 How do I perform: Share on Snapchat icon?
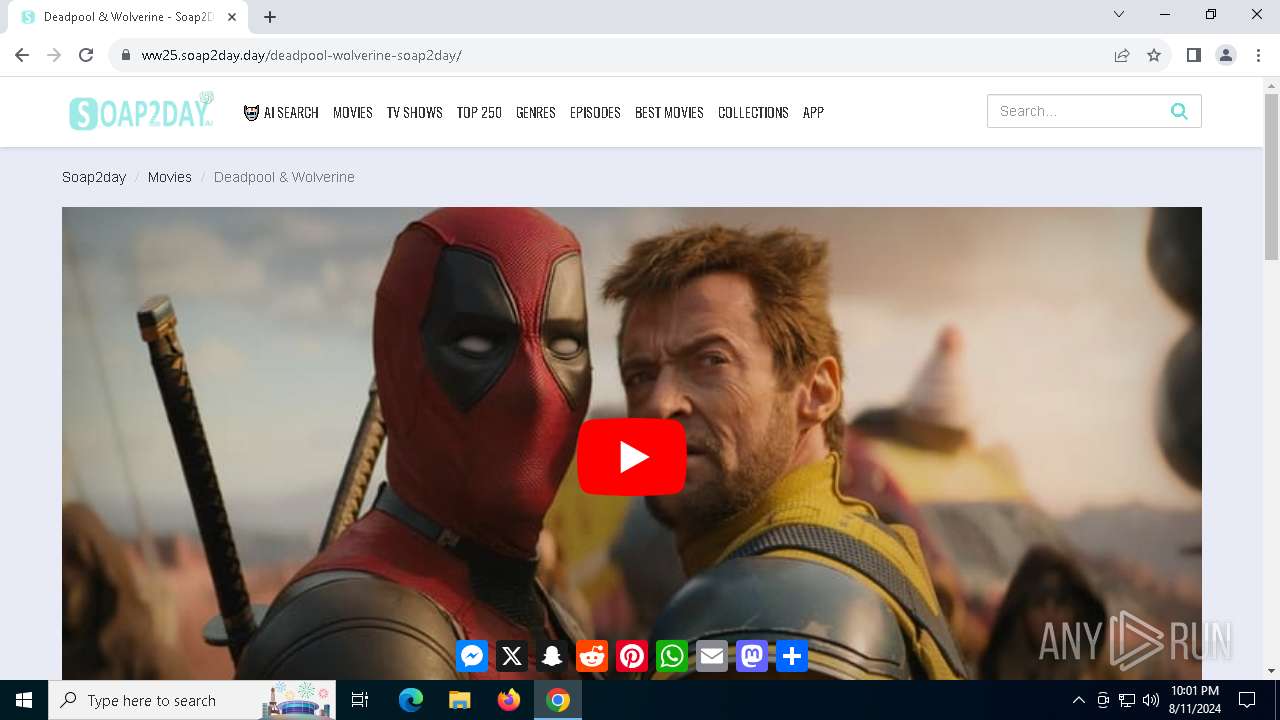(x=552, y=656)
